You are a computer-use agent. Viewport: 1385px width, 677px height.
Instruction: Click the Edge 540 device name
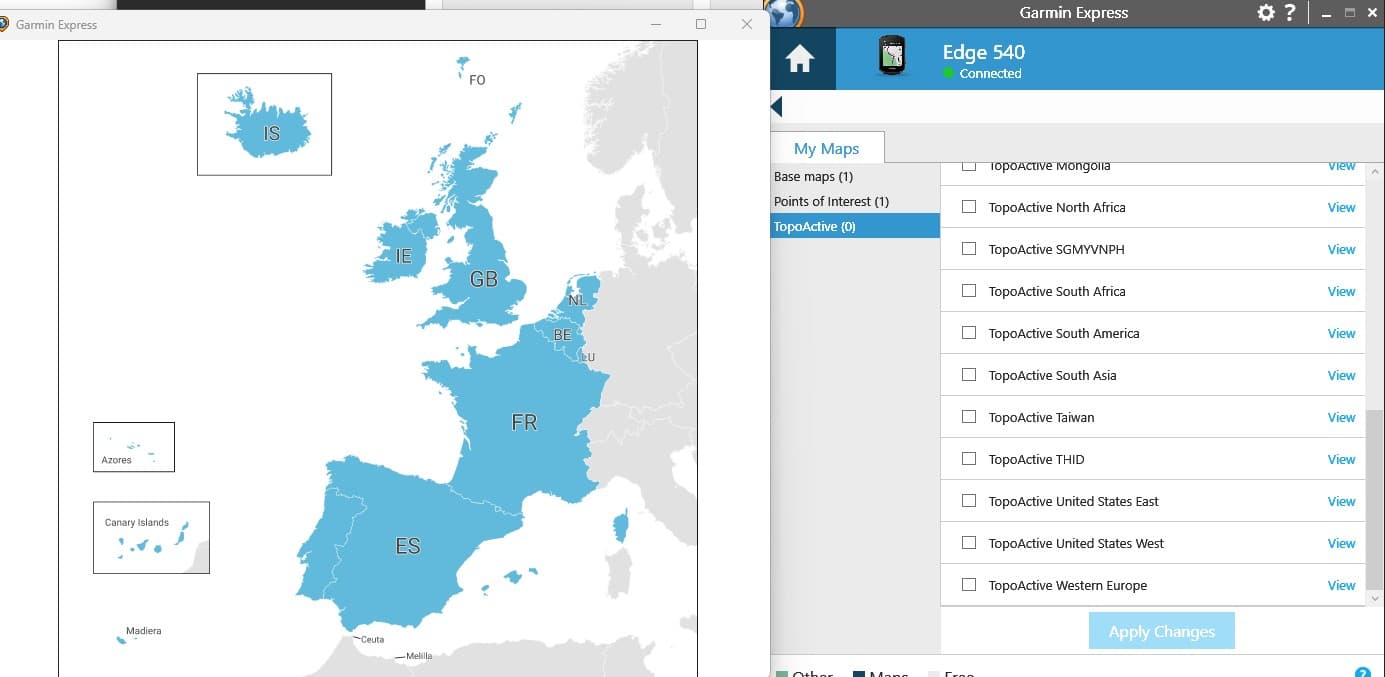pyautogui.click(x=983, y=52)
